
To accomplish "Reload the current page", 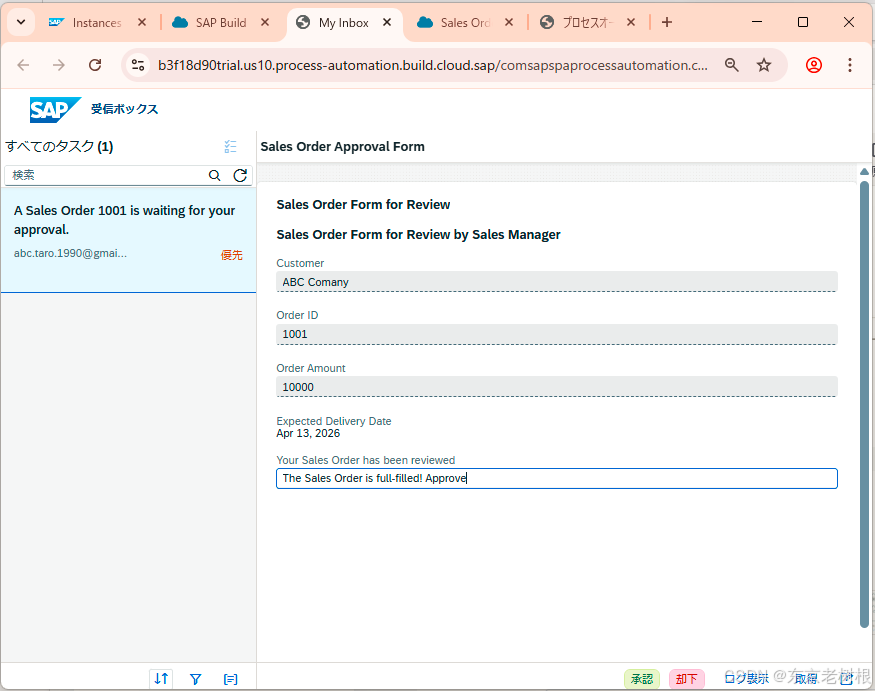I will pyautogui.click(x=95, y=65).
